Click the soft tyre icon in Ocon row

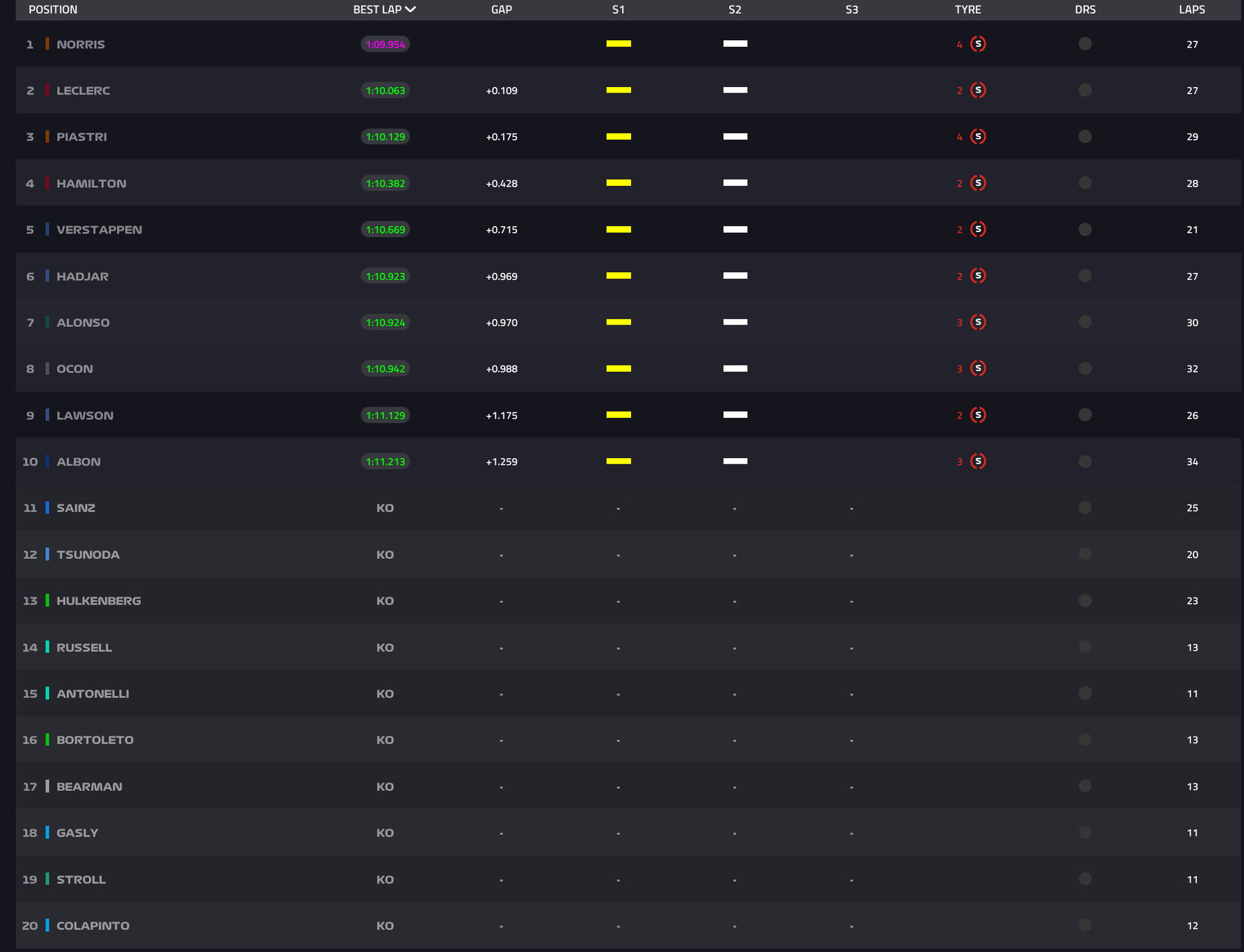978,368
